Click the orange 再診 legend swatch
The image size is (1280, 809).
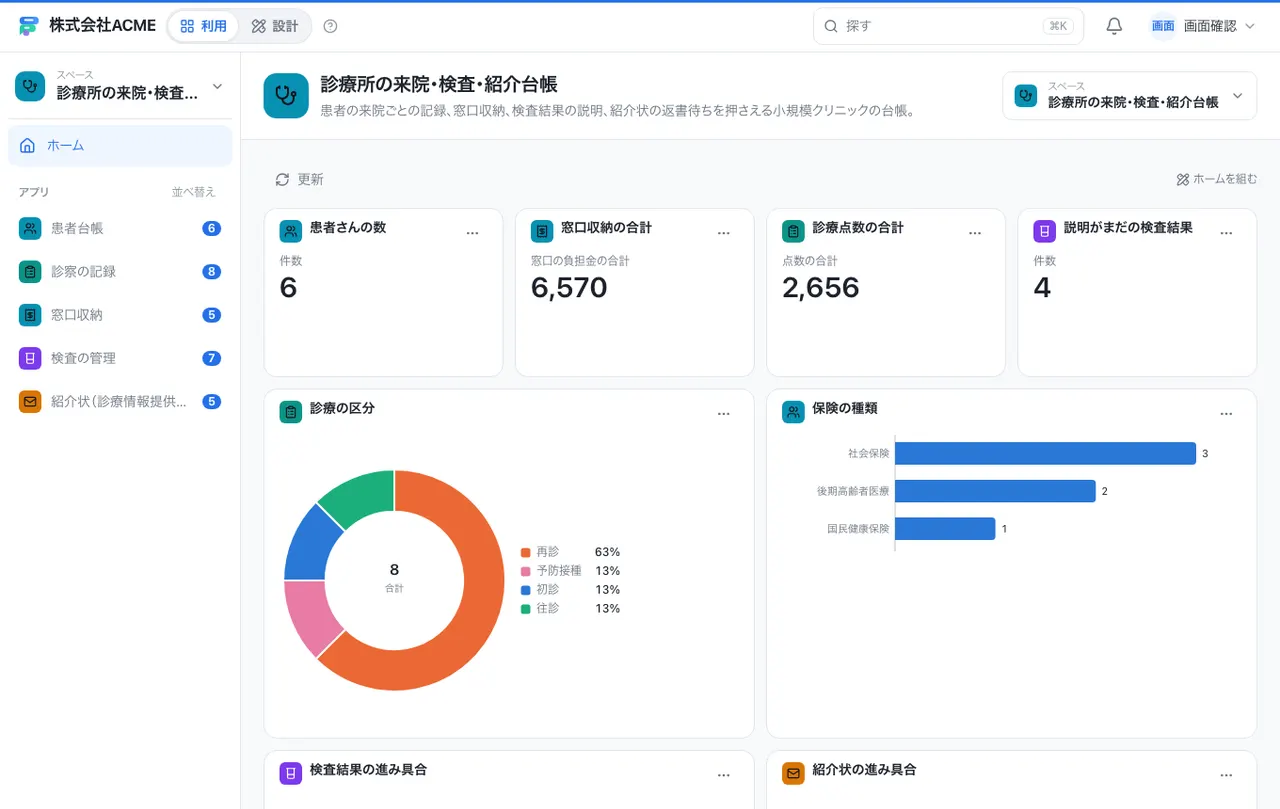pos(525,552)
